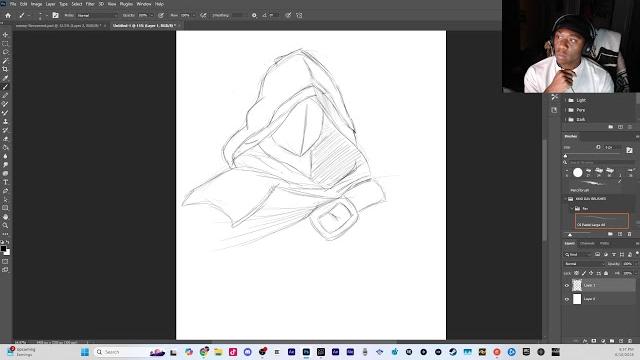The image size is (640, 360).
Task: Select the Move tool
Action: tap(5, 35)
